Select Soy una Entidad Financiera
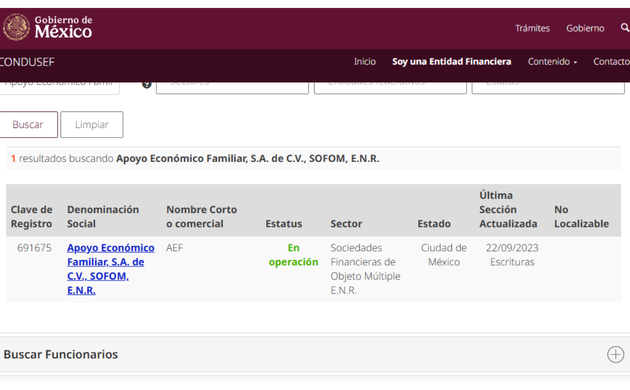The width and height of the screenshot is (630, 390). click(452, 61)
